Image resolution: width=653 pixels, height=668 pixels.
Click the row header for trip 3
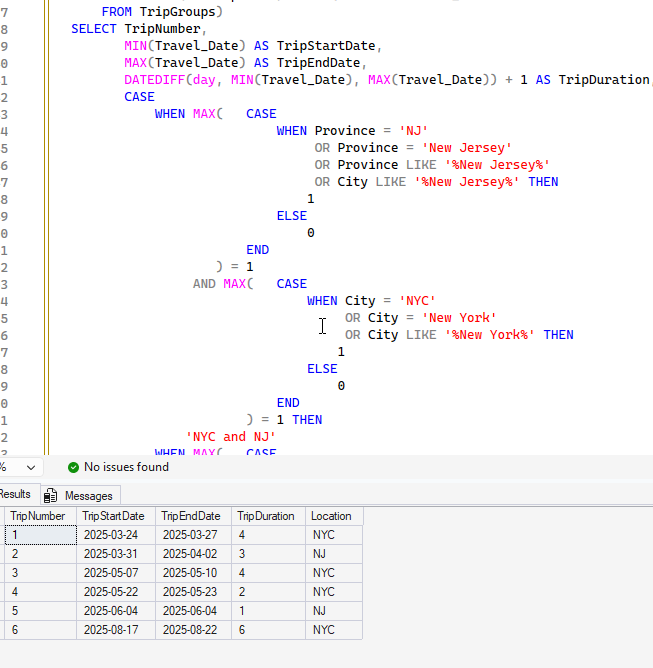point(2,573)
